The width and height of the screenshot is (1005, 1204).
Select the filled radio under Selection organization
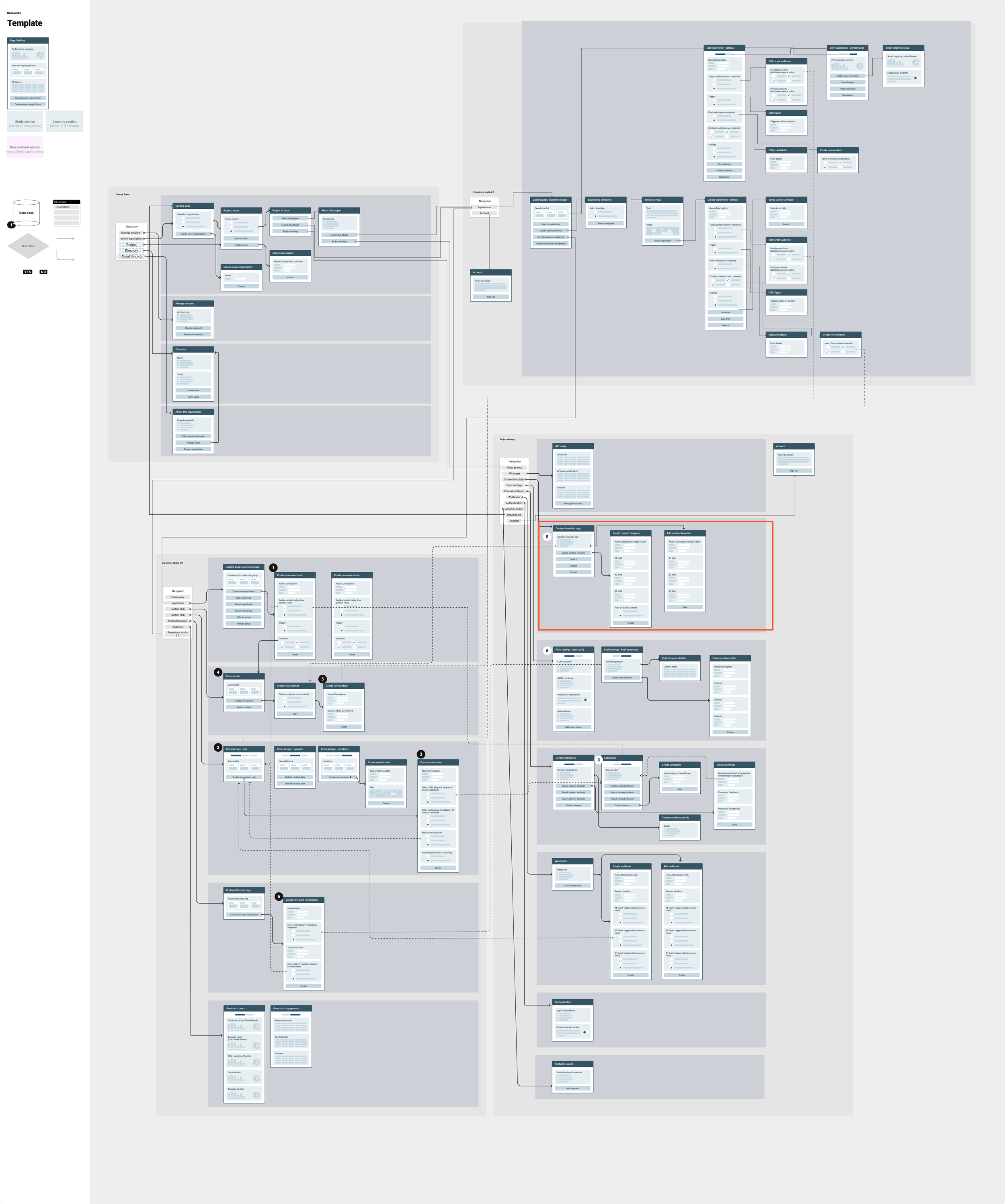183,226
